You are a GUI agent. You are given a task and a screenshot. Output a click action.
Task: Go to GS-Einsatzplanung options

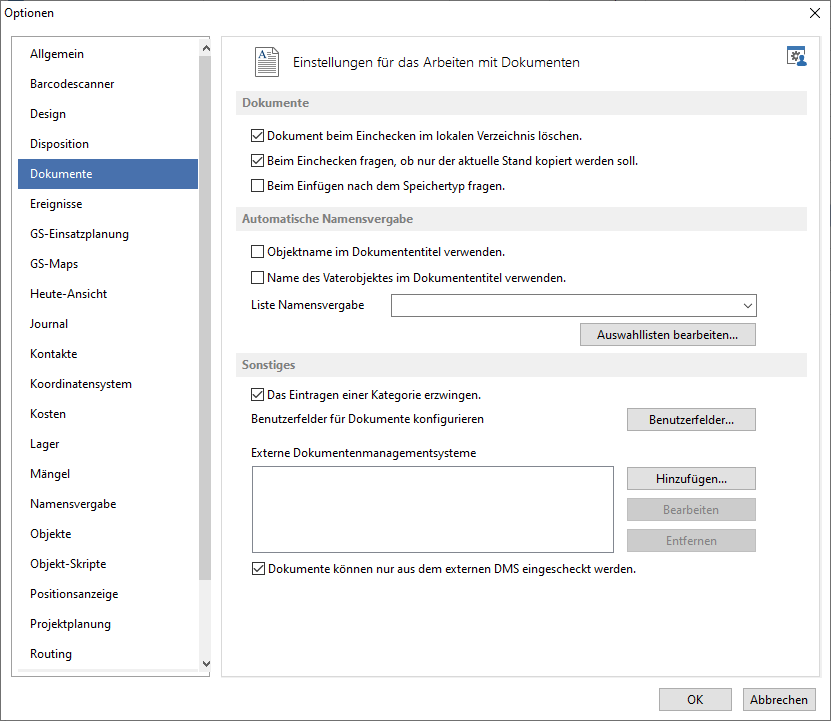click(x=108, y=234)
